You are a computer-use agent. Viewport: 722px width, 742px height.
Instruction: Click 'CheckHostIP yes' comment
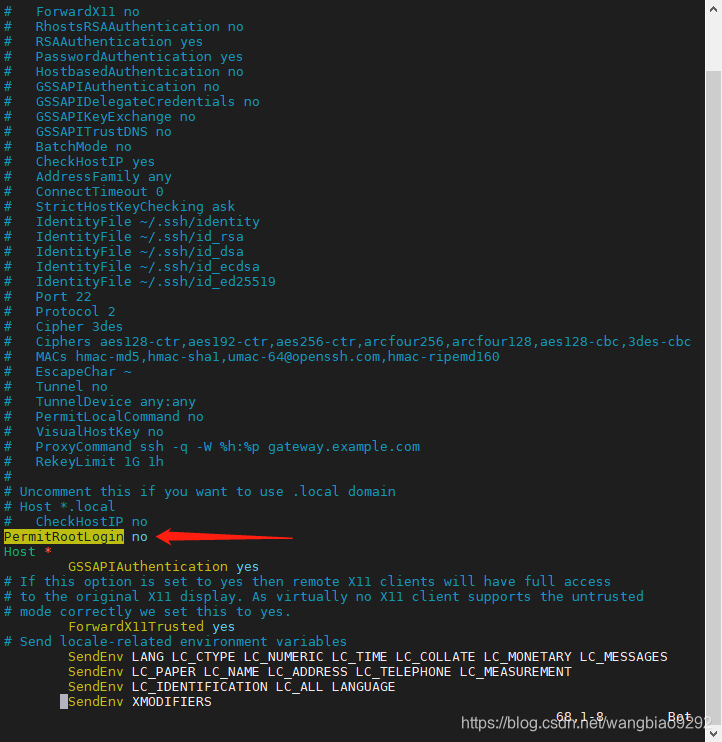click(x=79, y=161)
